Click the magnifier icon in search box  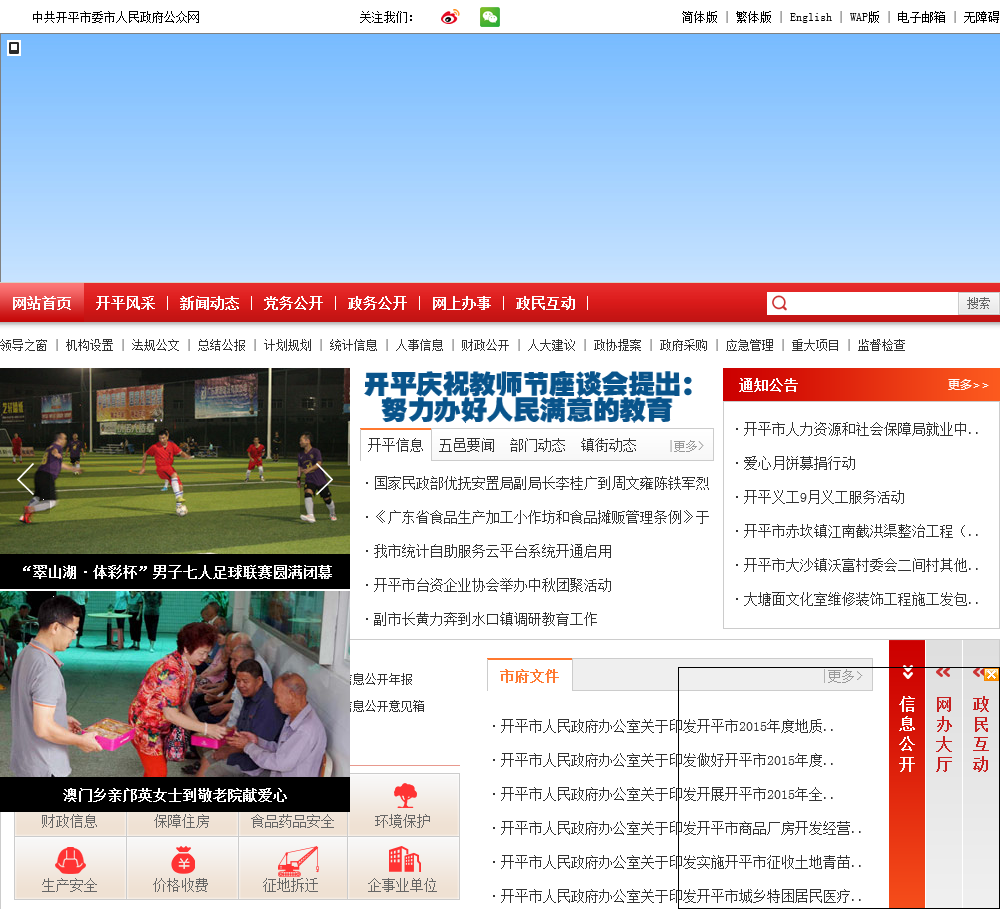pos(779,303)
